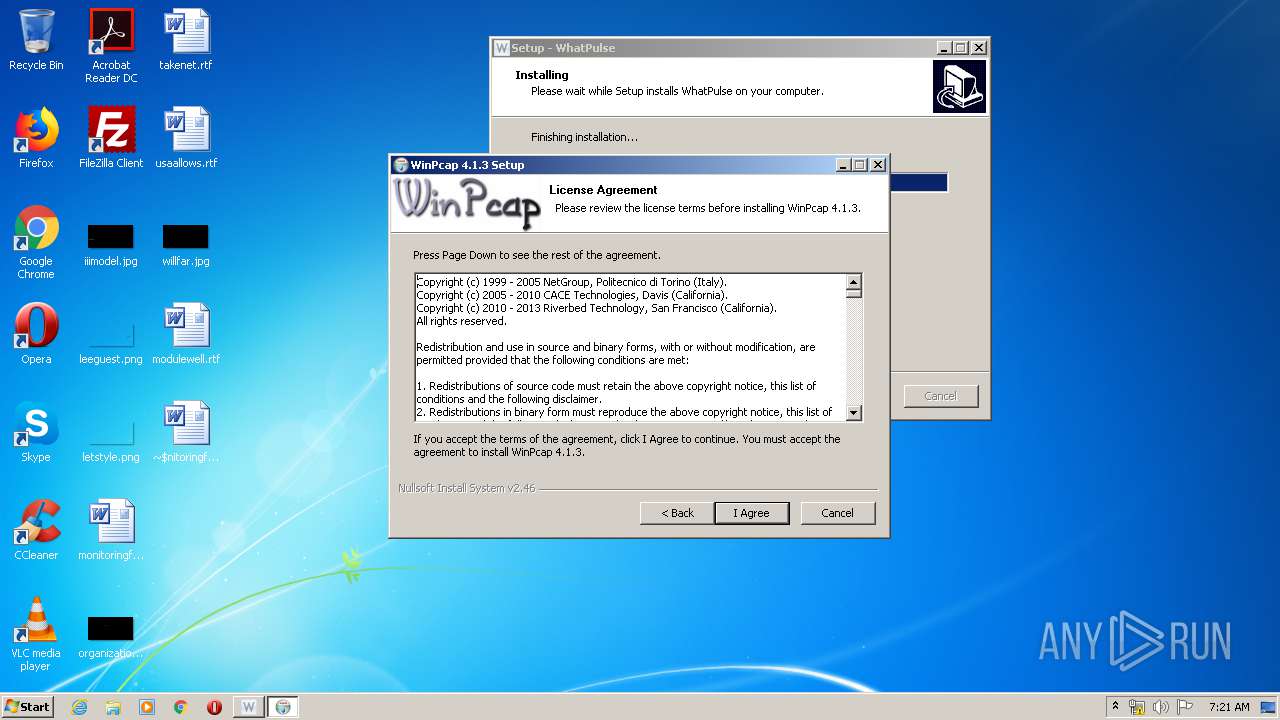1280x720 pixels.
Task: Open media player taskbar icon
Action: 147,707
